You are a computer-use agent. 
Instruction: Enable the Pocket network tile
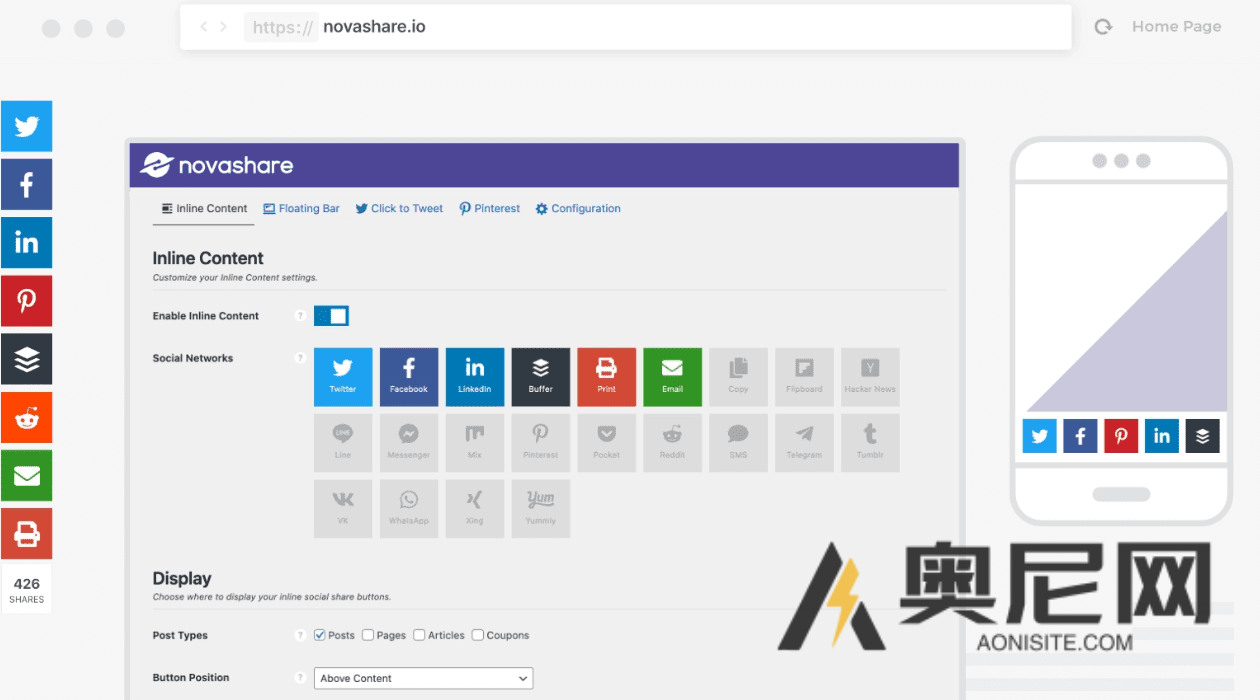click(x=607, y=443)
